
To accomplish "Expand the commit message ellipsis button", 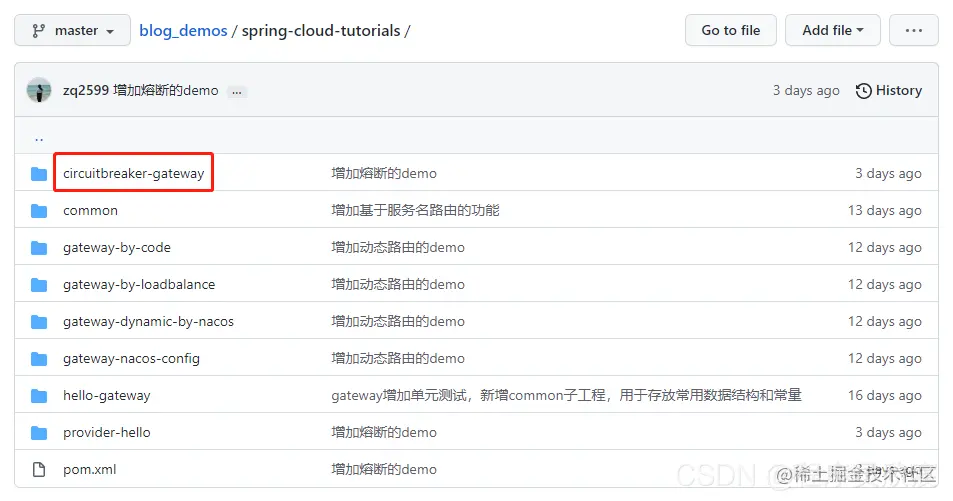I will pyautogui.click(x=236, y=92).
